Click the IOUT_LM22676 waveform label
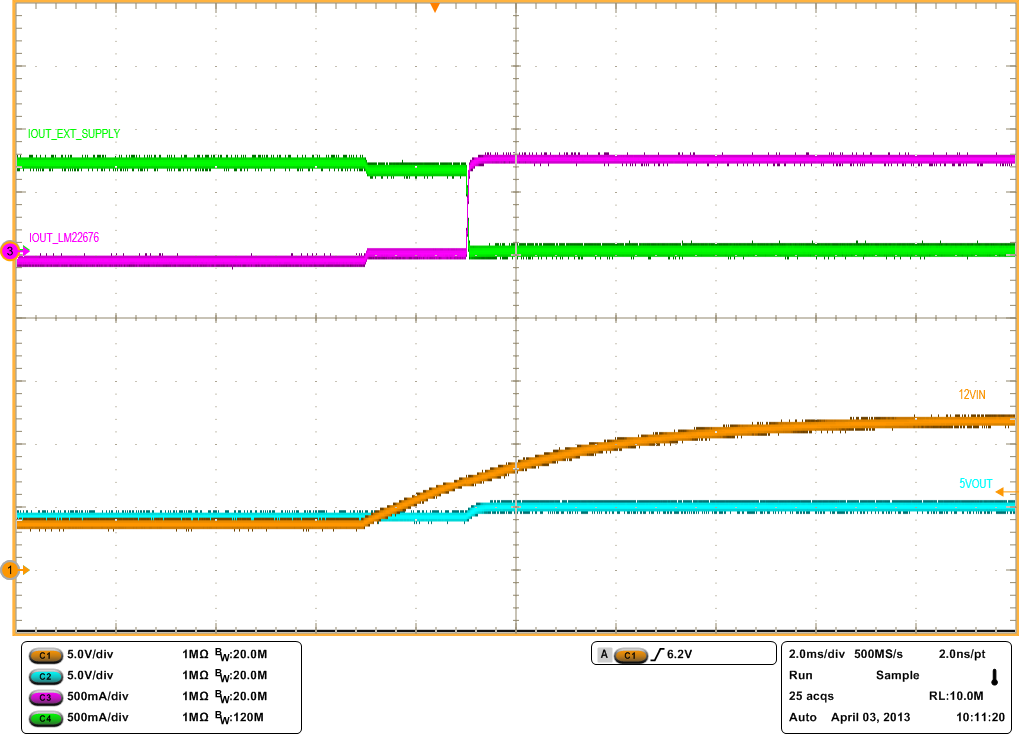The image size is (1024, 736). [64, 238]
